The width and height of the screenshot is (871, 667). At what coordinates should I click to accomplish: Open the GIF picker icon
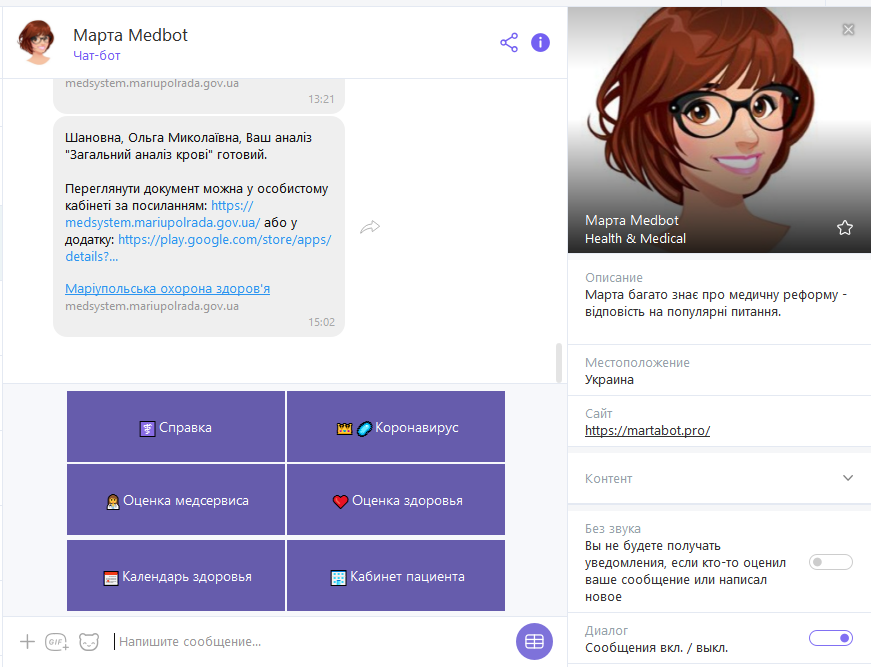coord(57,642)
